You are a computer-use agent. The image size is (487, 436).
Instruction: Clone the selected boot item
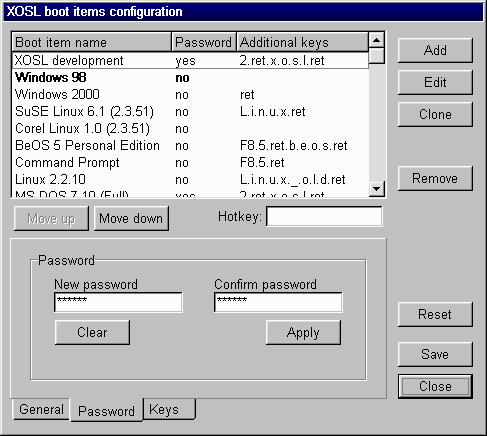click(435, 114)
